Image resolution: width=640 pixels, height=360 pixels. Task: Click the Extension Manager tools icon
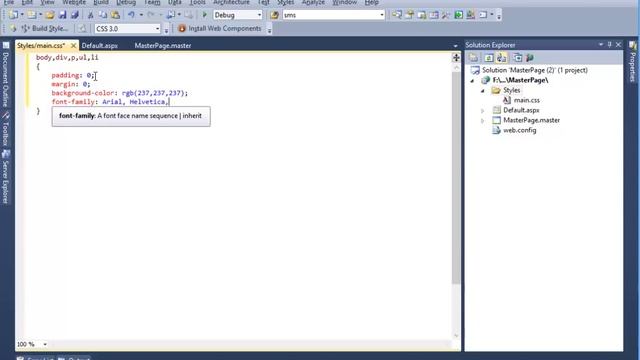click(446, 15)
